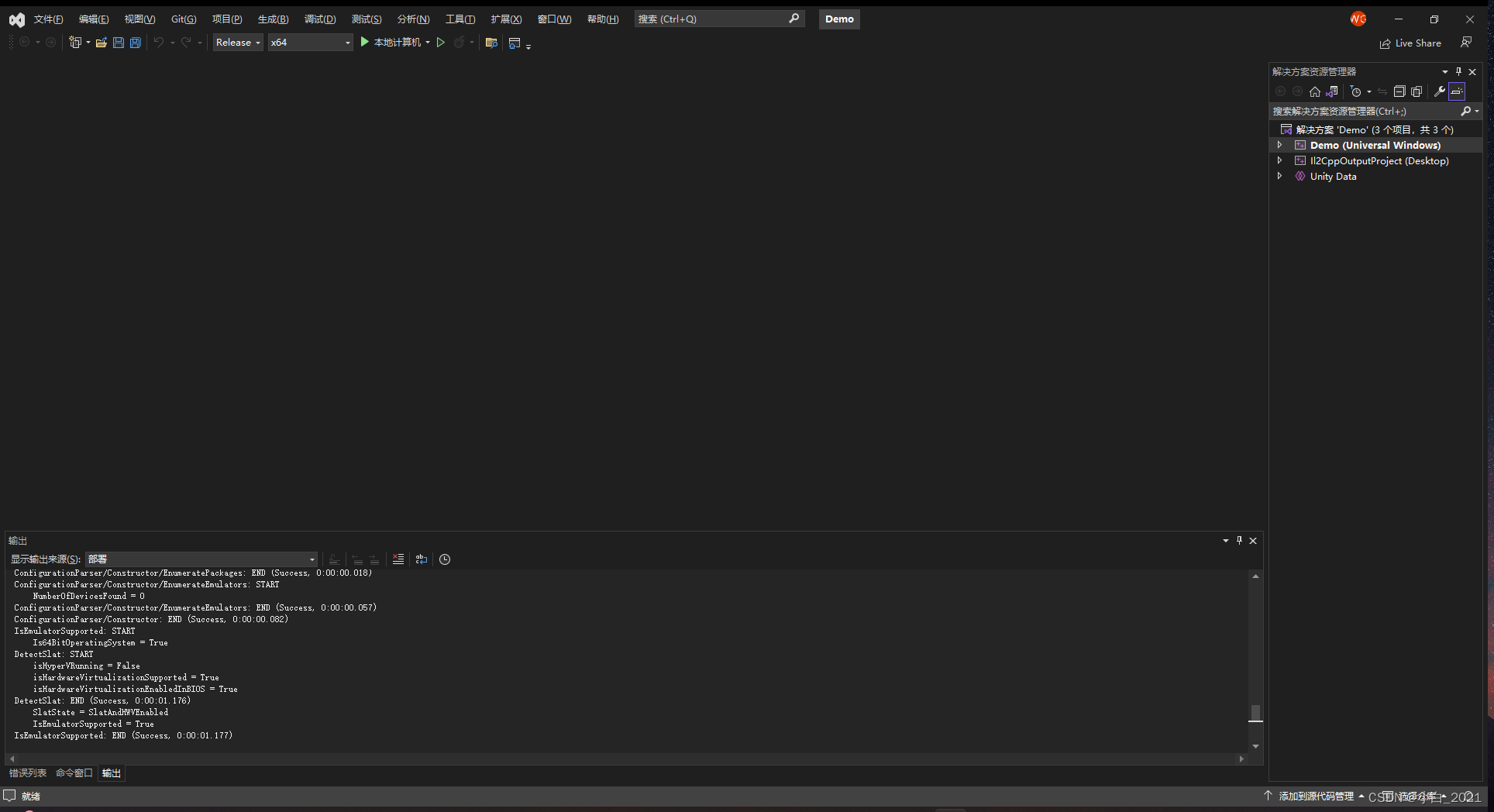Click the Undo icon in the toolbar
This screenshot has height=812, width=1494.
pyautogui.click(x=160, y=43)
